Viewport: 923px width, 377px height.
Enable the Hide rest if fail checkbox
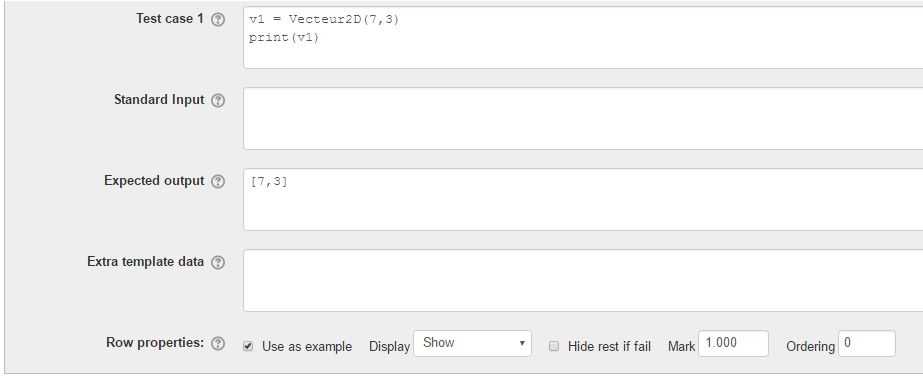(x=554, y=346)
